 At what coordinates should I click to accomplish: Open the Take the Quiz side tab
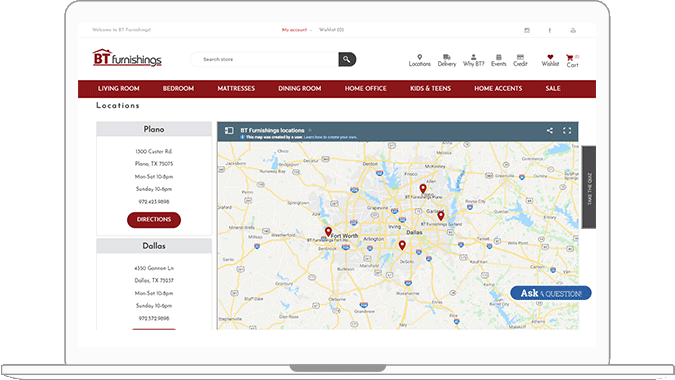[589, 187]
